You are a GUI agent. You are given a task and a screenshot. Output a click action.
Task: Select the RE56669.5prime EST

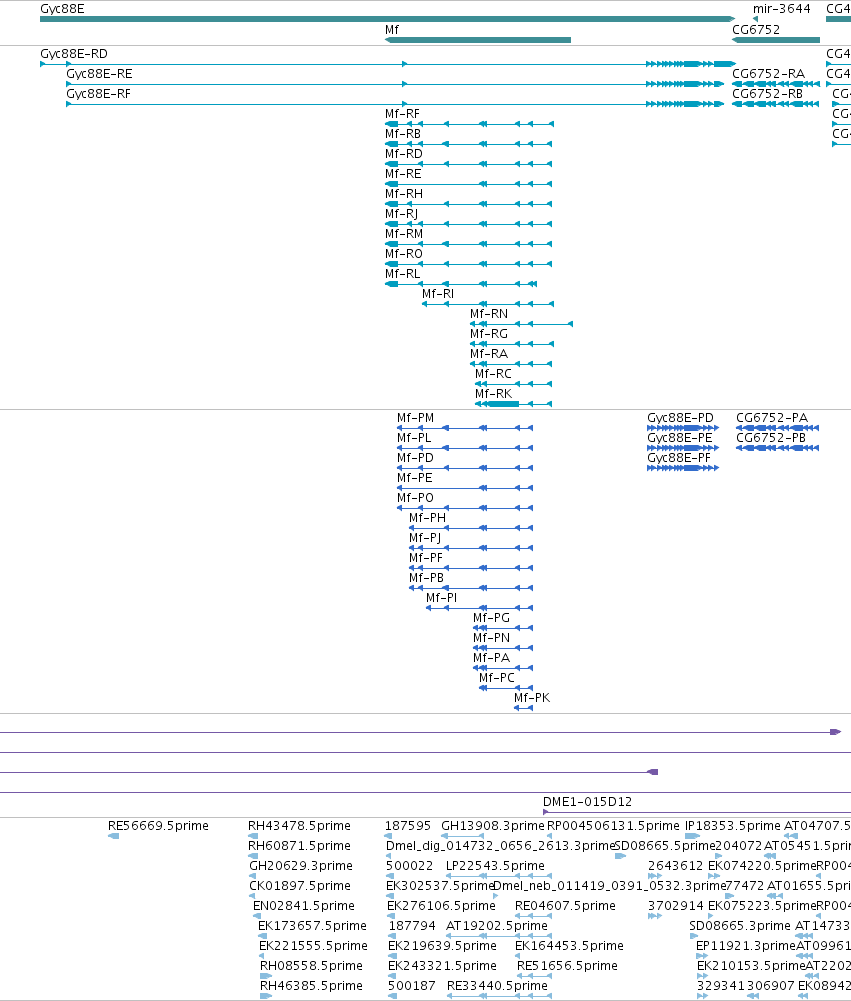(114, 836)
